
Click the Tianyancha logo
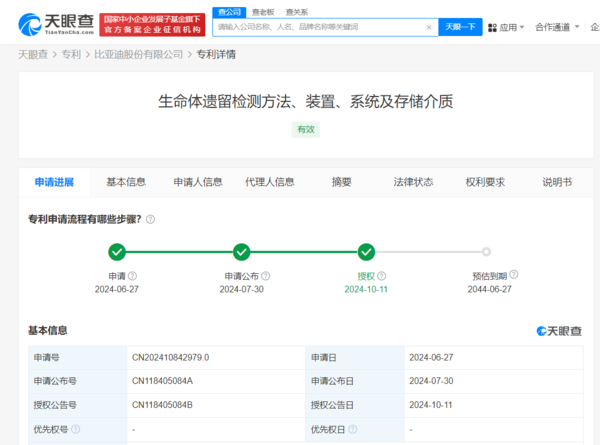pos(56,24)
